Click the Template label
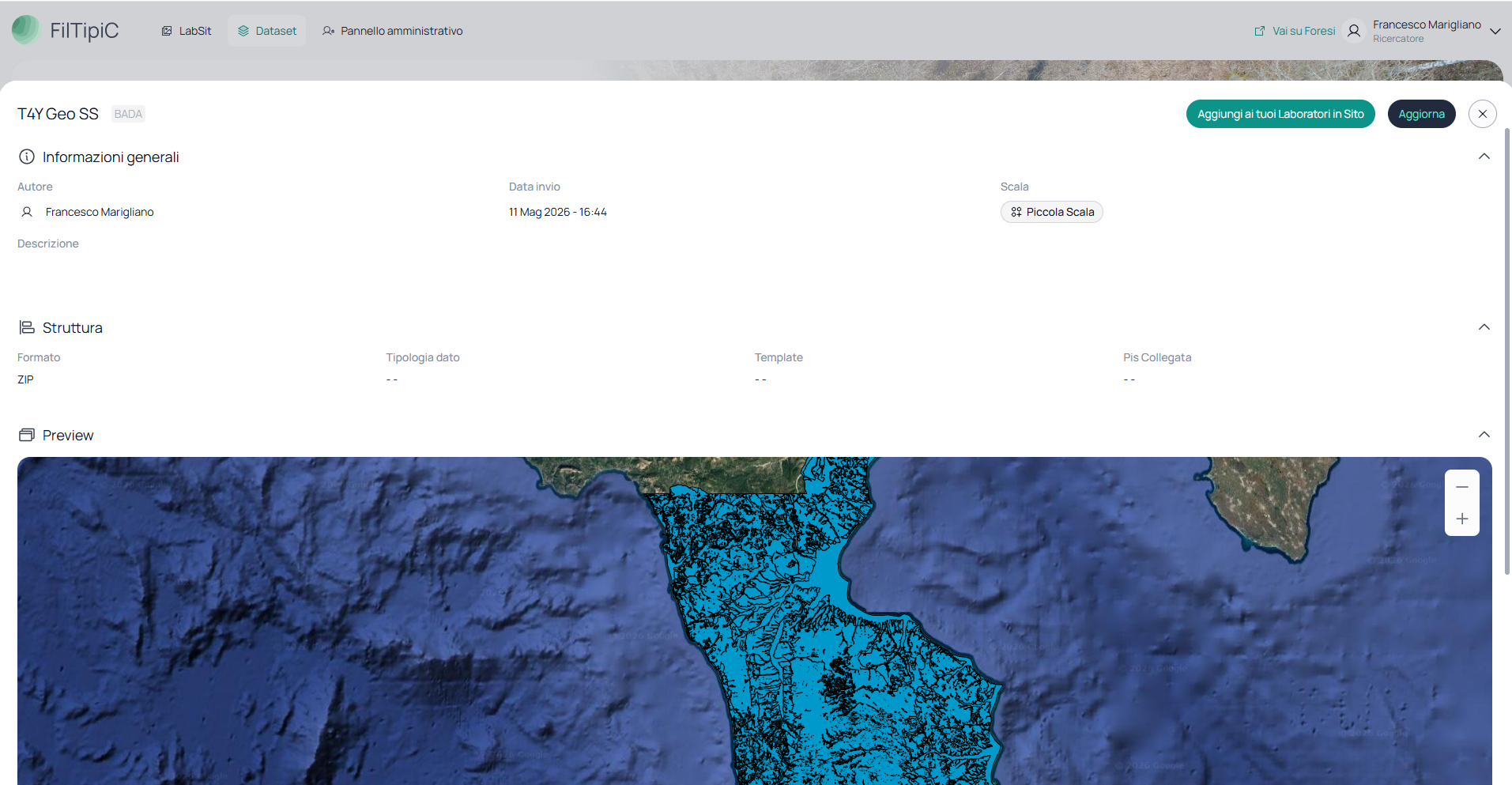Image resolution: width=1512 pixels, height=785 pixels. [x=779, y=357]
